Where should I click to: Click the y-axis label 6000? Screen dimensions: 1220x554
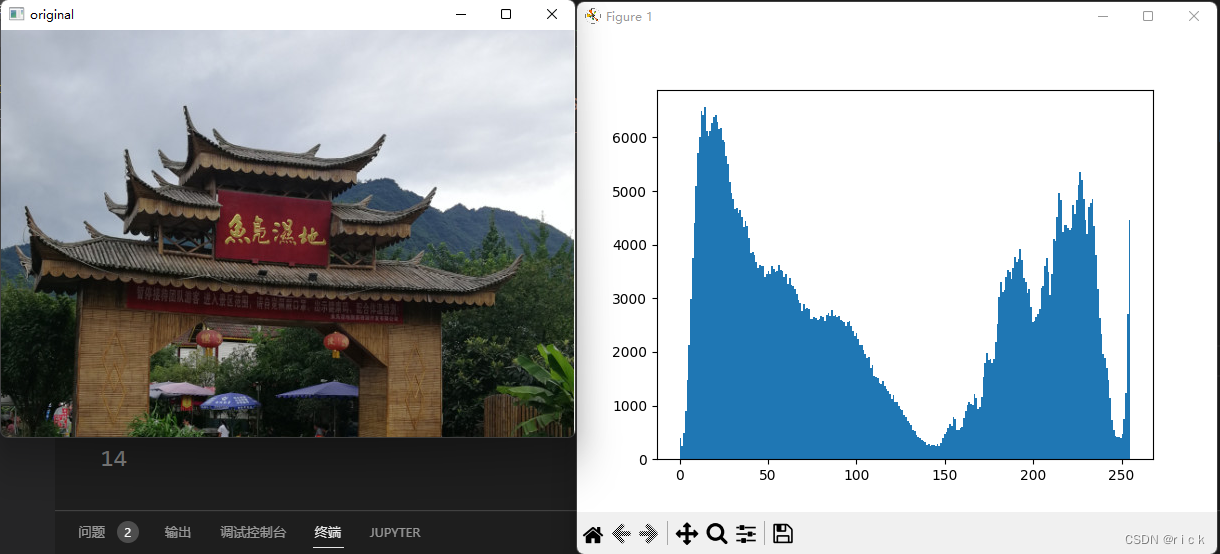[x=630, y=138]
